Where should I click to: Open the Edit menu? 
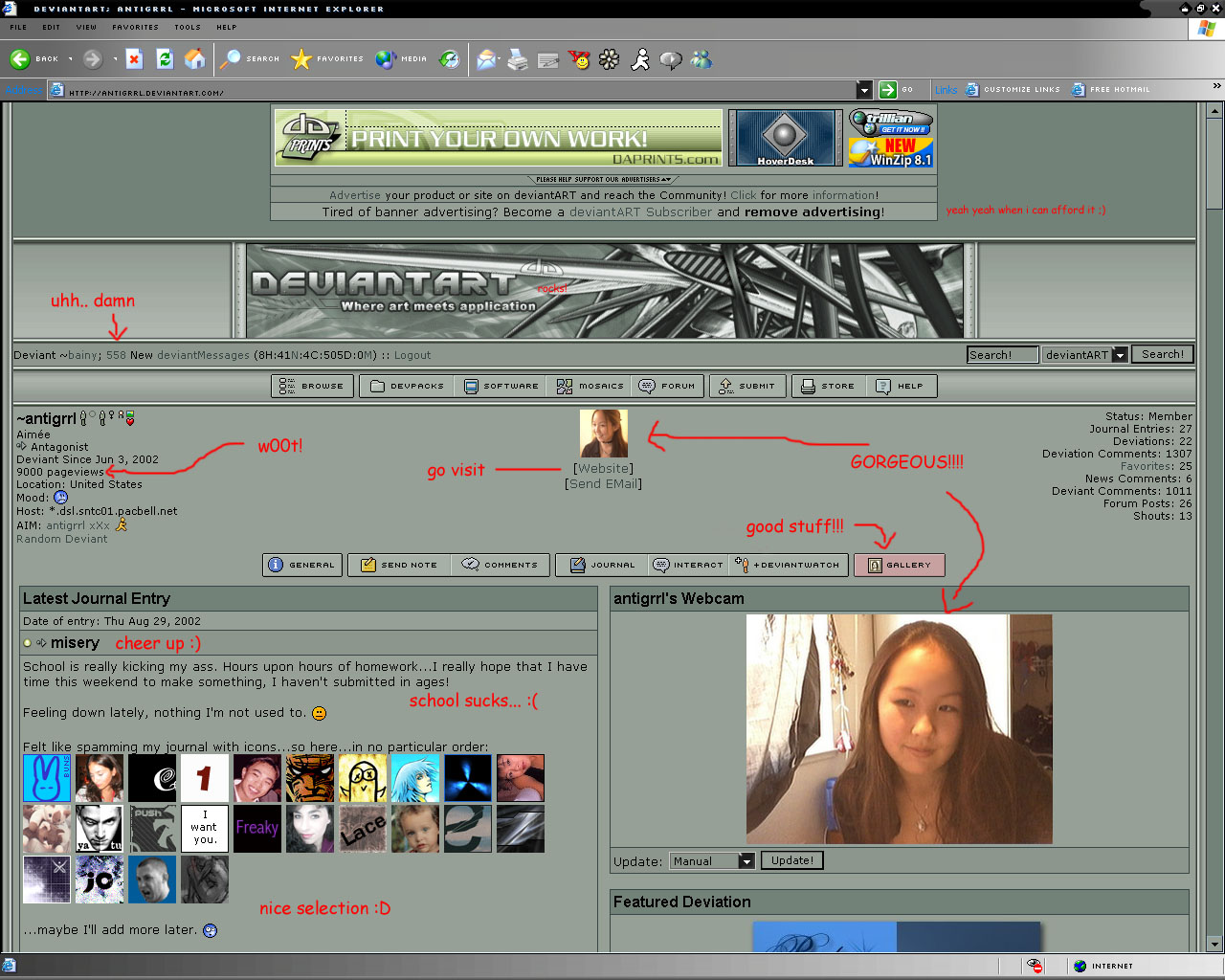(x=51, y=28)
